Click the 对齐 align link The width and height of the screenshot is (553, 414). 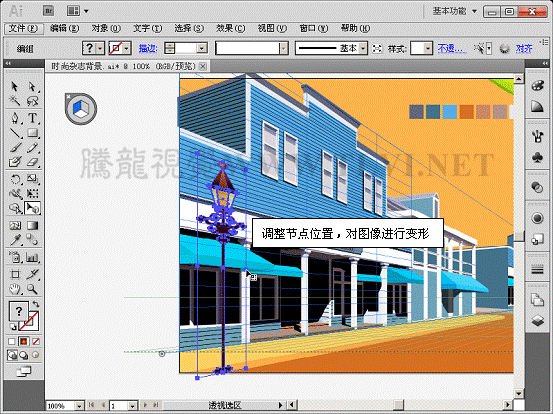[524, 48]
